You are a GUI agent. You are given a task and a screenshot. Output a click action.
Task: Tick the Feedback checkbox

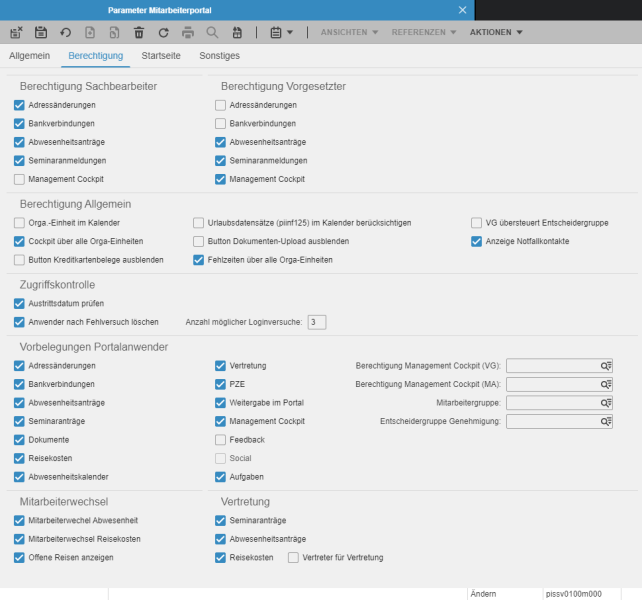point(220,439)
